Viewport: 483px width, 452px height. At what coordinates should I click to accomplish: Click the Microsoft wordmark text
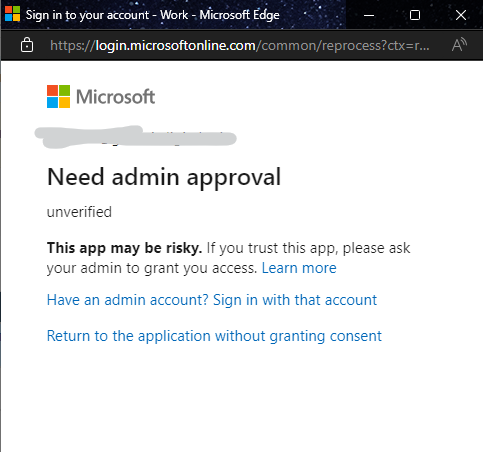[115, 97]
